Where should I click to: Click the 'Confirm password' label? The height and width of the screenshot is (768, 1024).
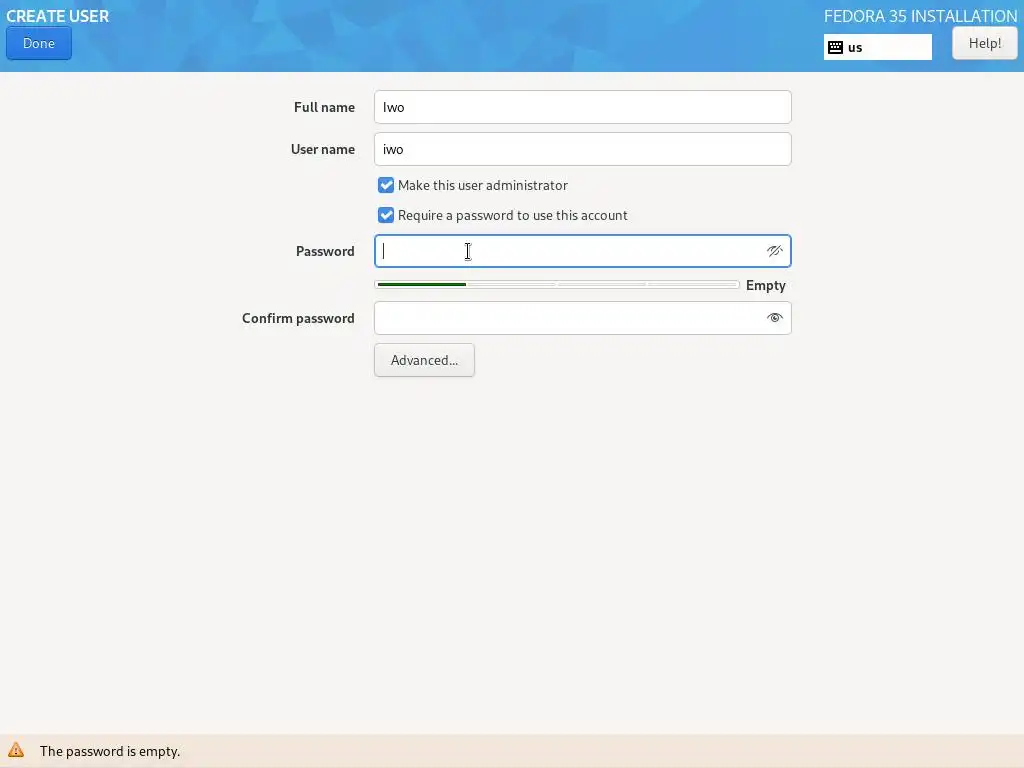point(298,318)
